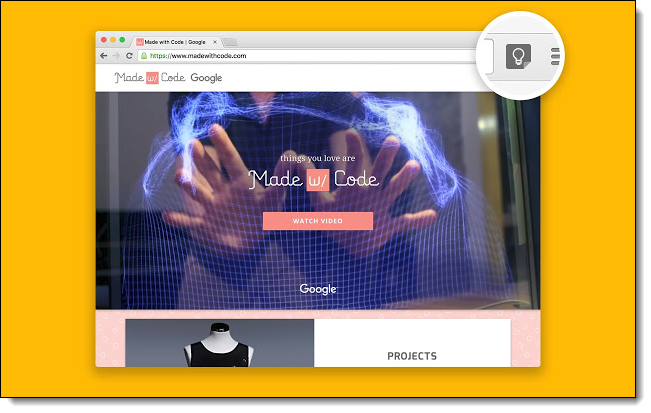Click the Google logo in the page header
The image size is (651, 413).
tap(206, 78)
